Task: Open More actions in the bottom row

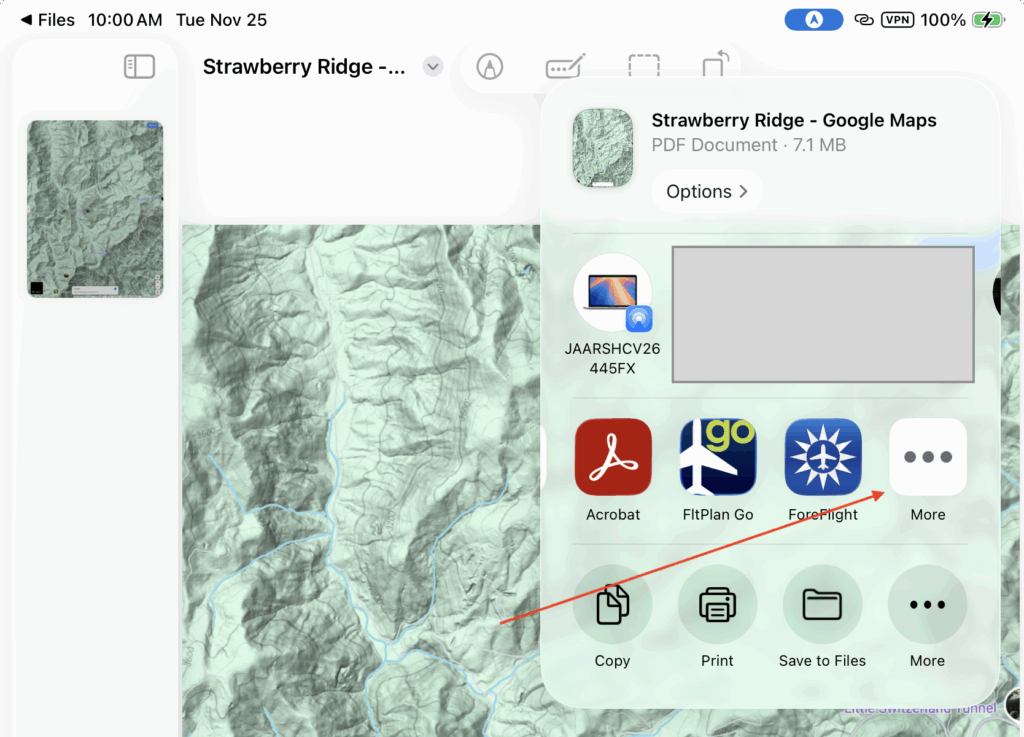Action: click(927, 605)
